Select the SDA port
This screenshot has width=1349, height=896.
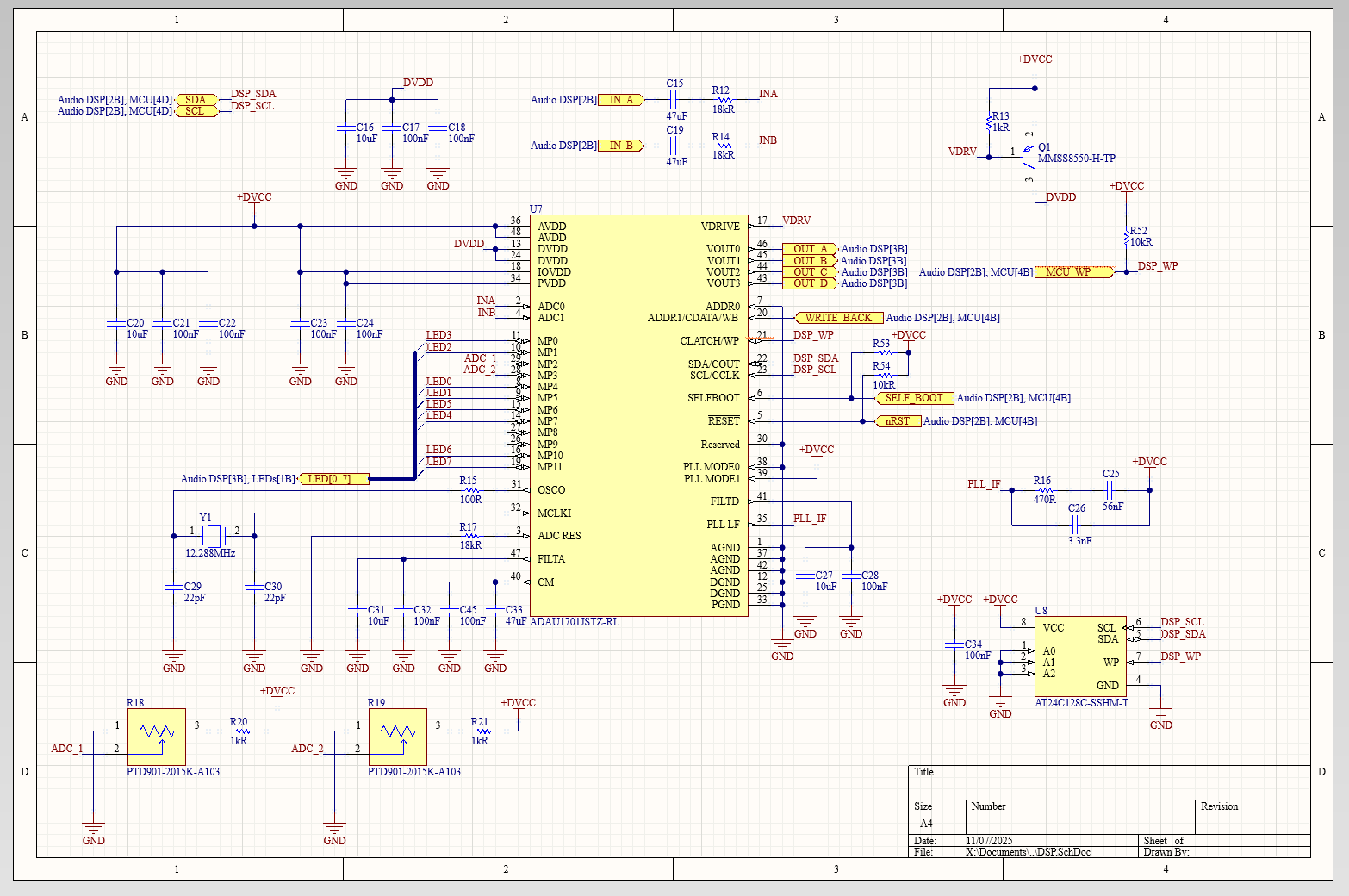click(196, 100)
